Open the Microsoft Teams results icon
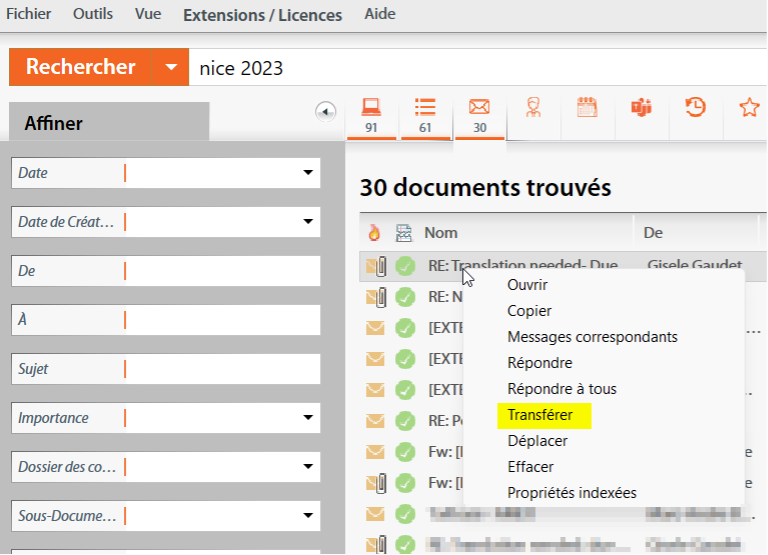This screenshot has height=555, width=768. point(640,108)
